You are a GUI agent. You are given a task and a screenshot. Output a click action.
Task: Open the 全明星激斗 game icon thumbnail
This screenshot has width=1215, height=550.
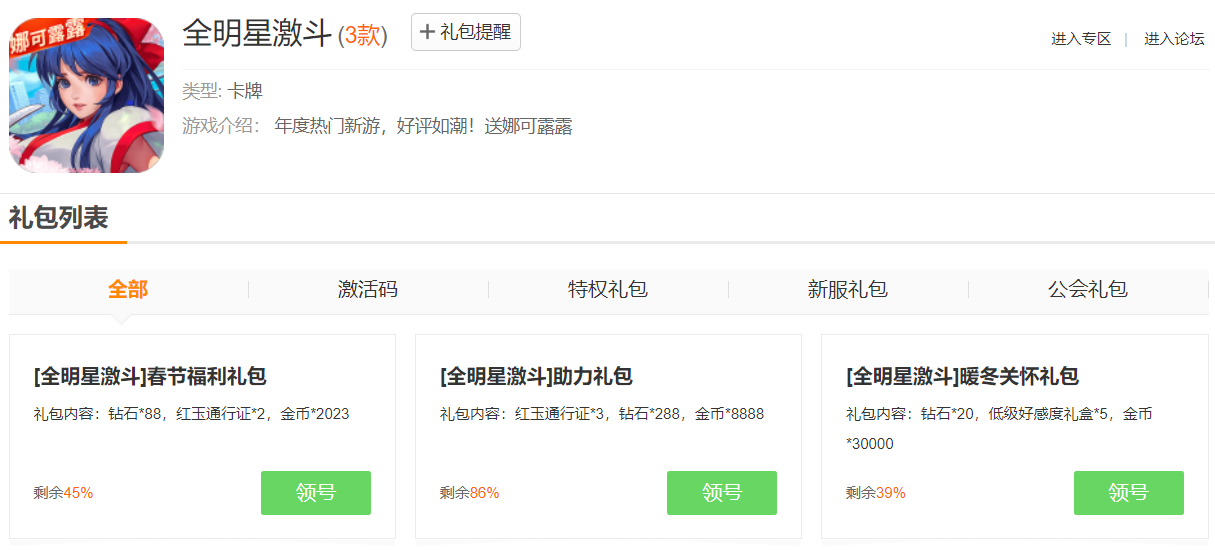coord(86,95)
